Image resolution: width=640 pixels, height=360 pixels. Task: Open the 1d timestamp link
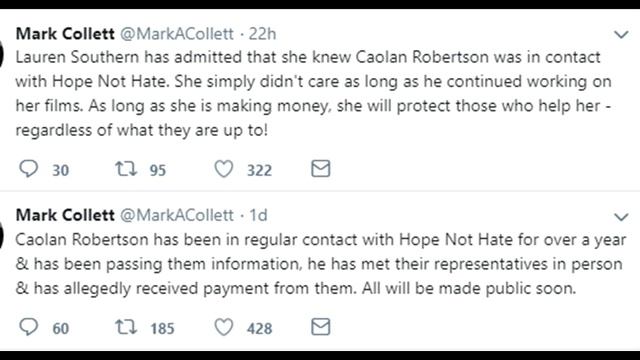tap(258, 215)
